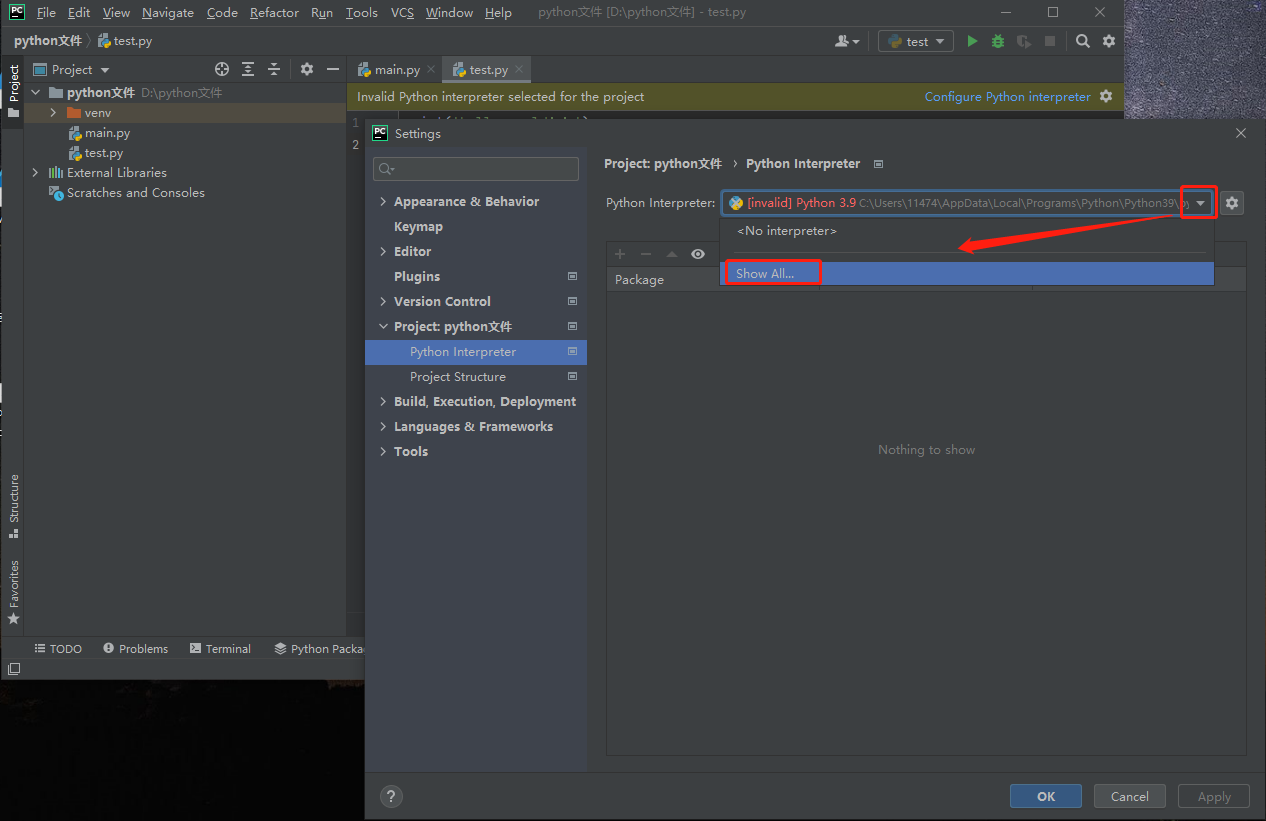This screenshot has height=821, width=1266.
Task: Click the green Debug bug icon
Action: tap(998, 41)
